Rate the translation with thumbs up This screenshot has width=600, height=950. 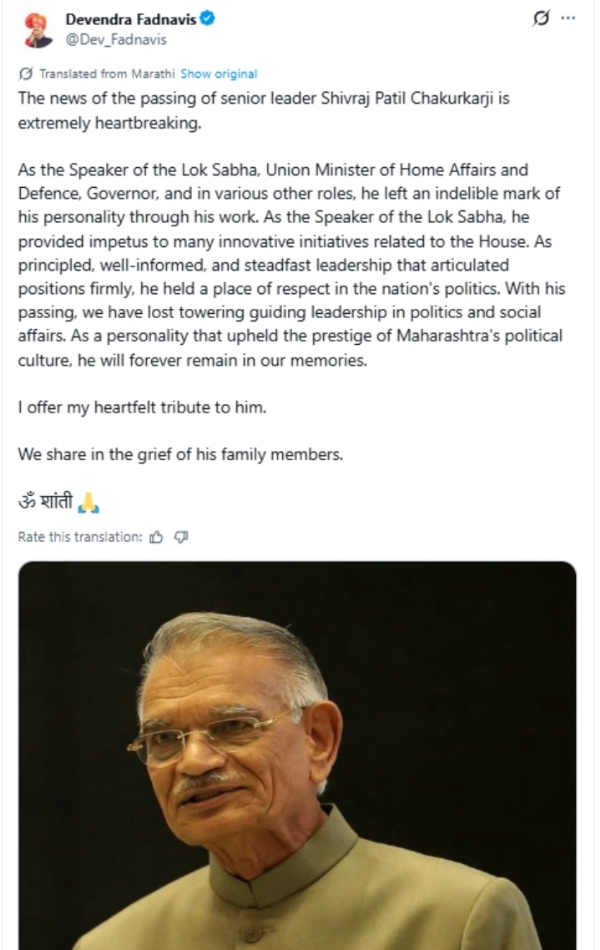pyautogui.click(x=156, y=537)
